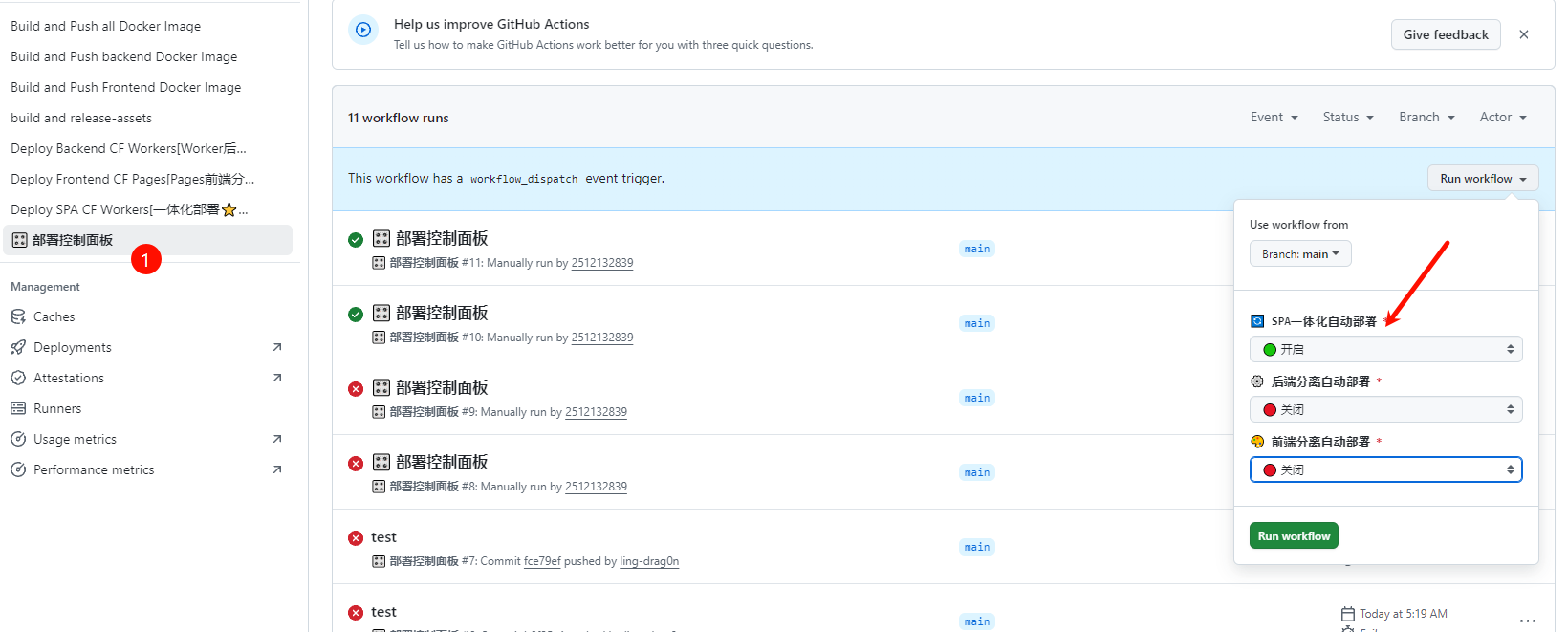Image resolution: width=1568 pixels, height=632 pixels.
Task: Click the Attestations badge icon
Action: pos(18,378)
